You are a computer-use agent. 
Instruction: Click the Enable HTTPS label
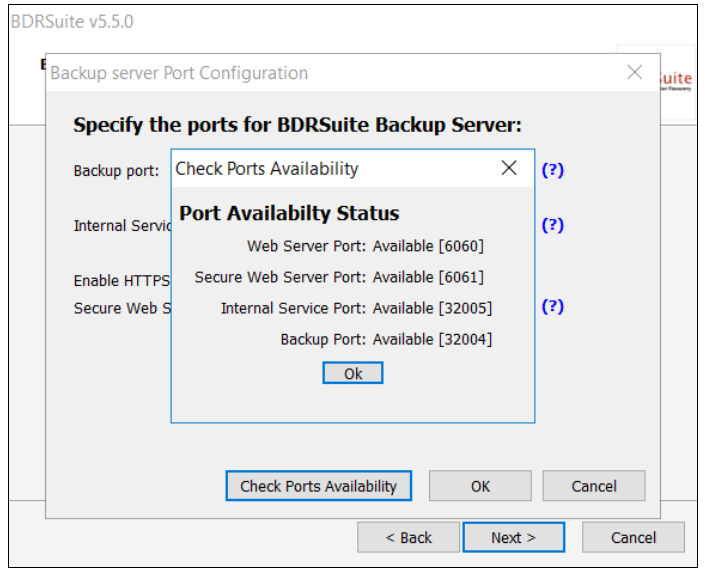(122, 281)
